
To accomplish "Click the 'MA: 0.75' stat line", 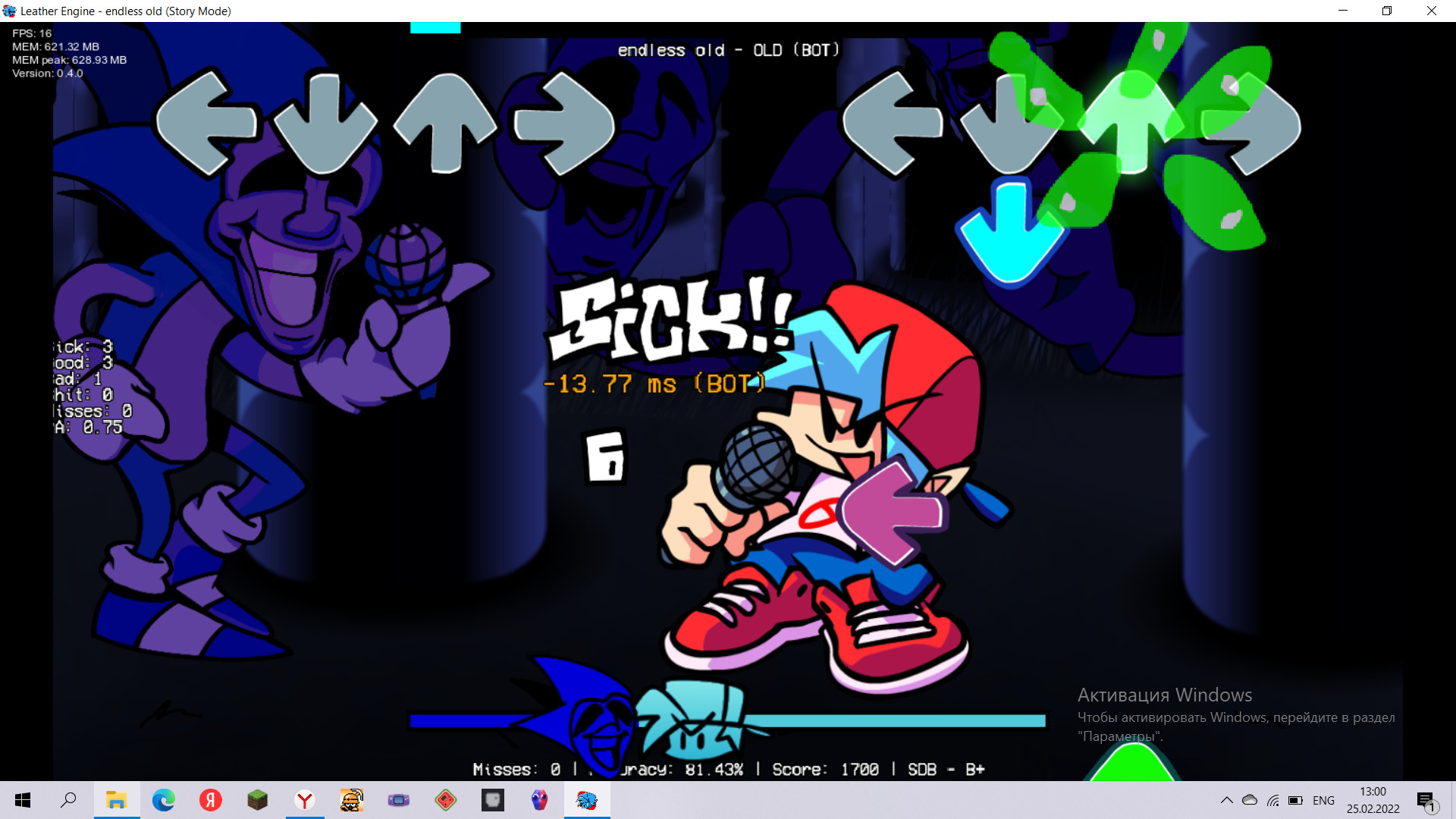I will (x=88, y=427).
